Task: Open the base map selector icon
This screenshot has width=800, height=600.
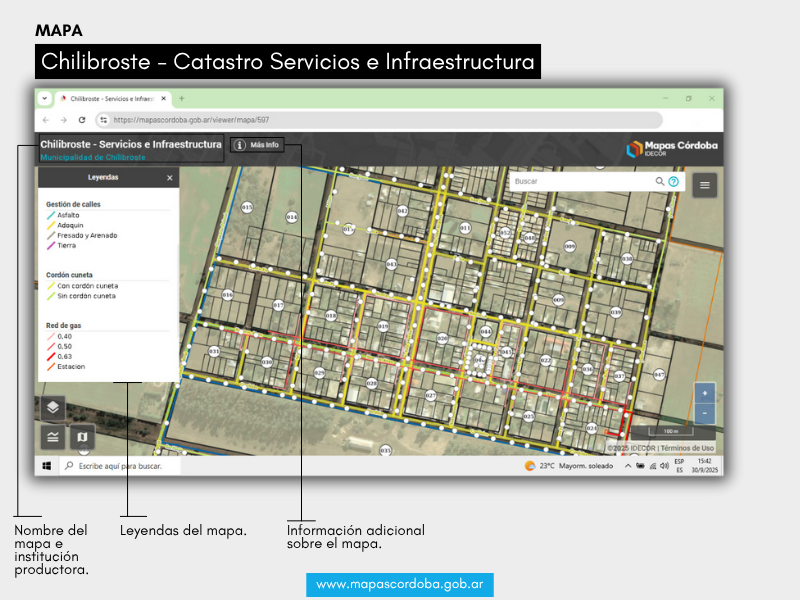Action: click(82, 437)
